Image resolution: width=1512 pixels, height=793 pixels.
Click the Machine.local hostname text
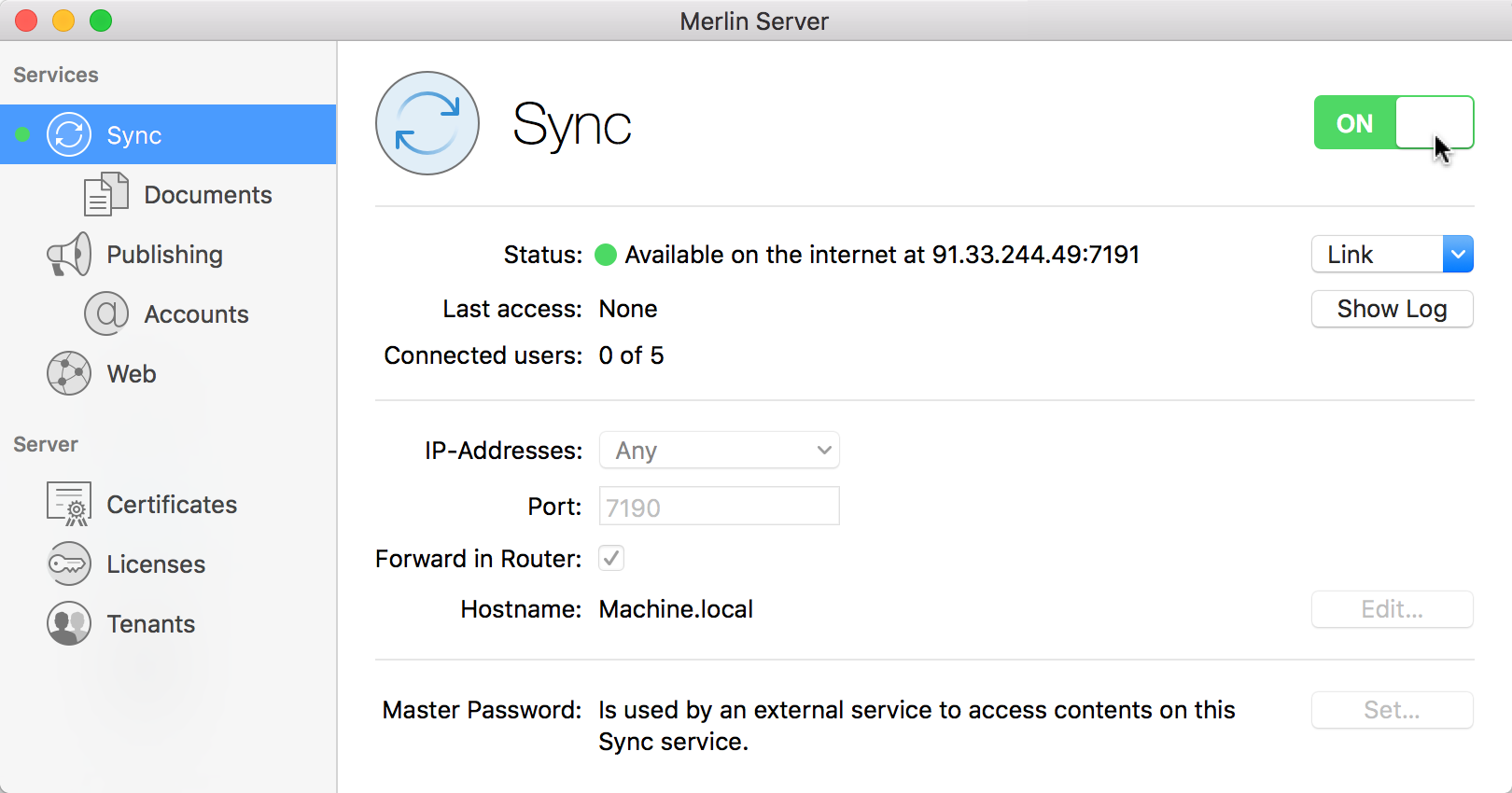click(676, 609)
